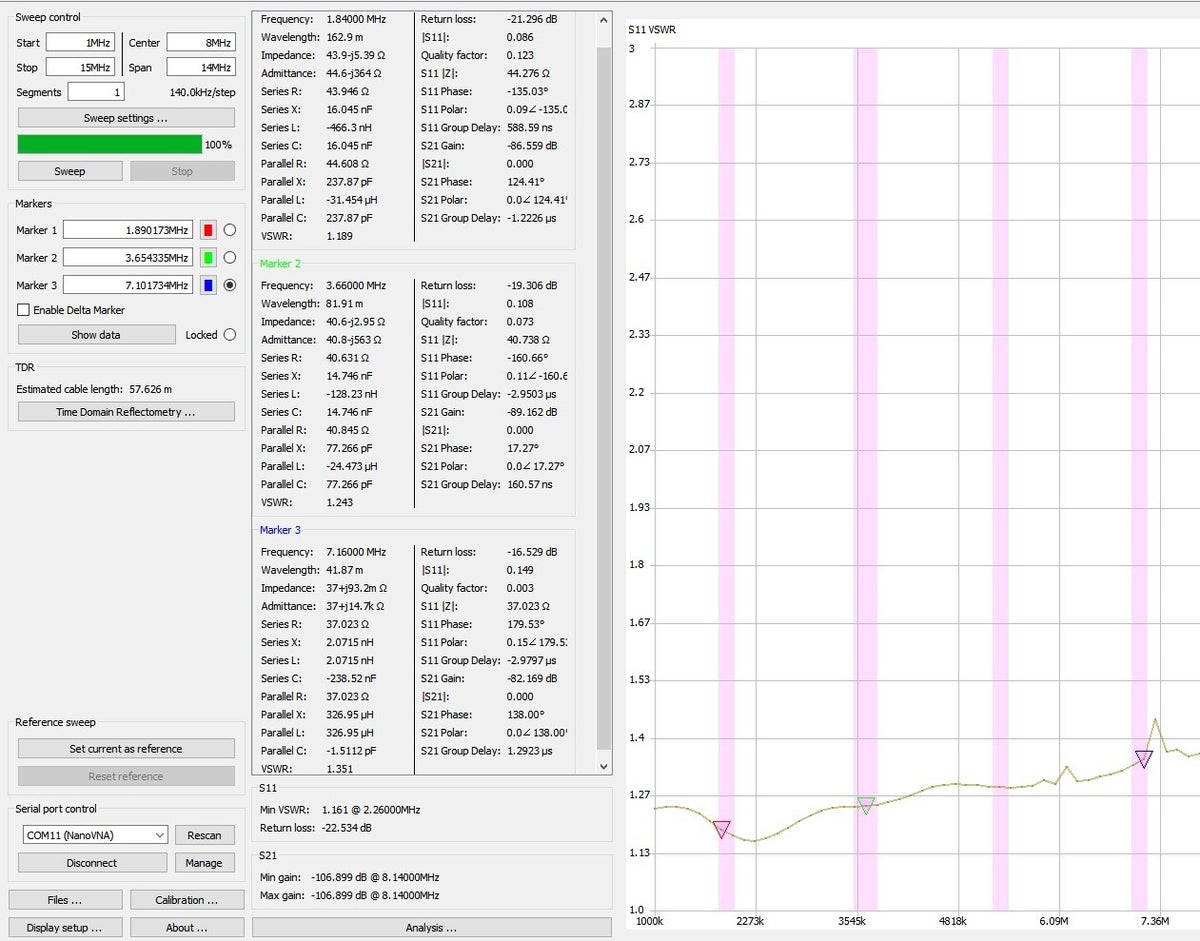Rescan available serial ports
1200x941 pixels.
(205, 834)
